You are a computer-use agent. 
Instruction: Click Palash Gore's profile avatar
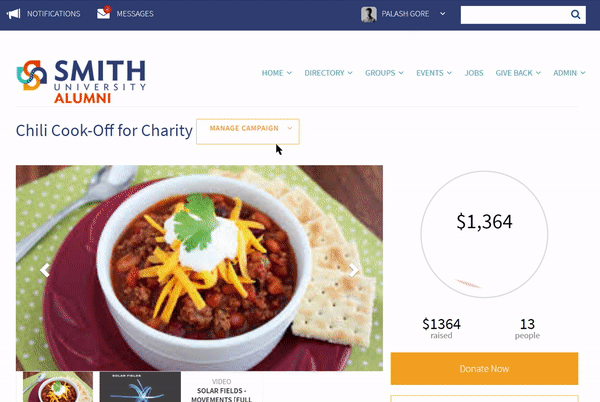(x=368, y=15)
